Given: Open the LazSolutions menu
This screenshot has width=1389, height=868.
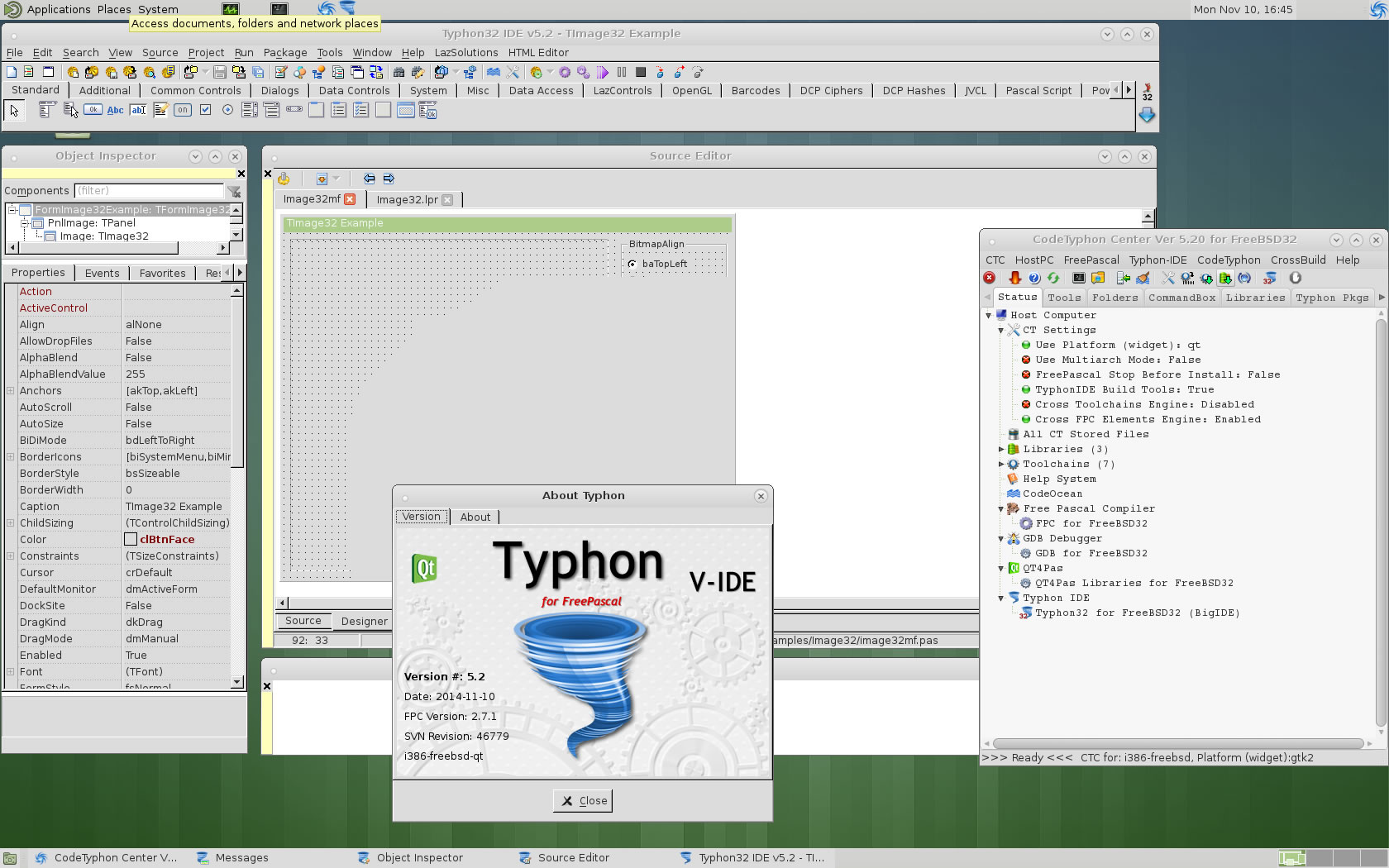Looking at the screenshot, I should (x=466, y=52).
